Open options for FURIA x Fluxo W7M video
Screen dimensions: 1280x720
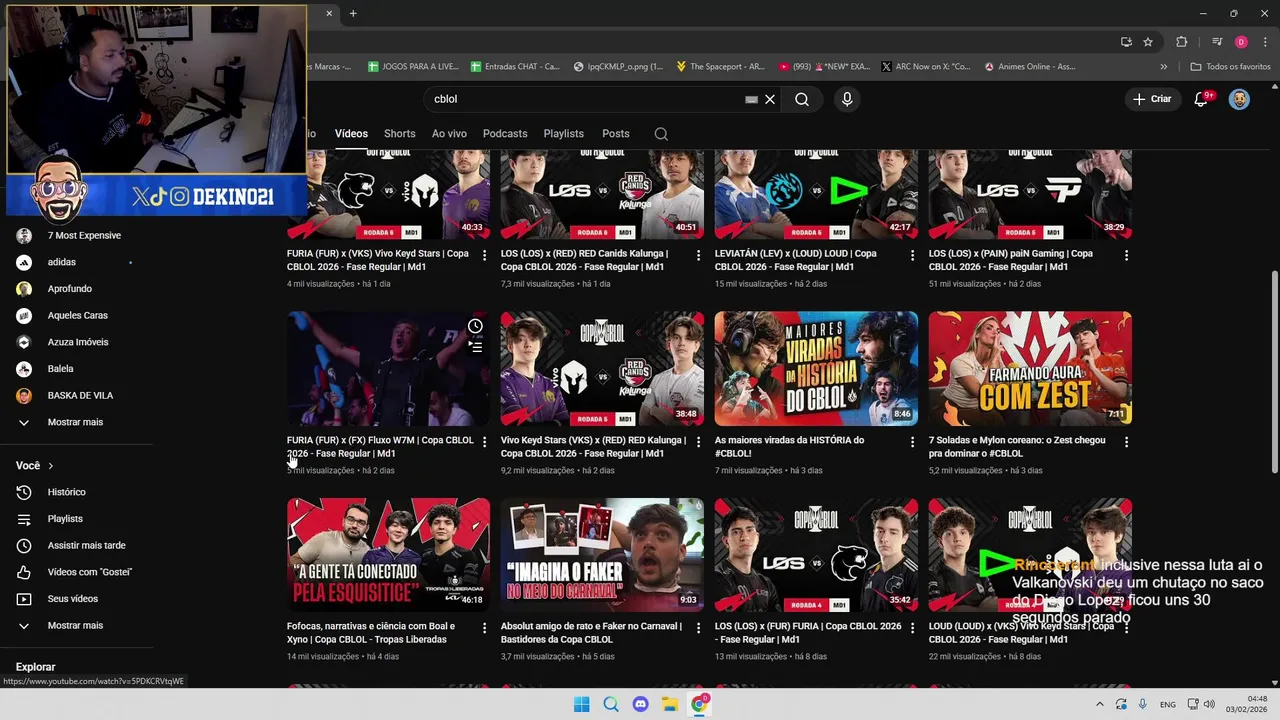(484, 442)
